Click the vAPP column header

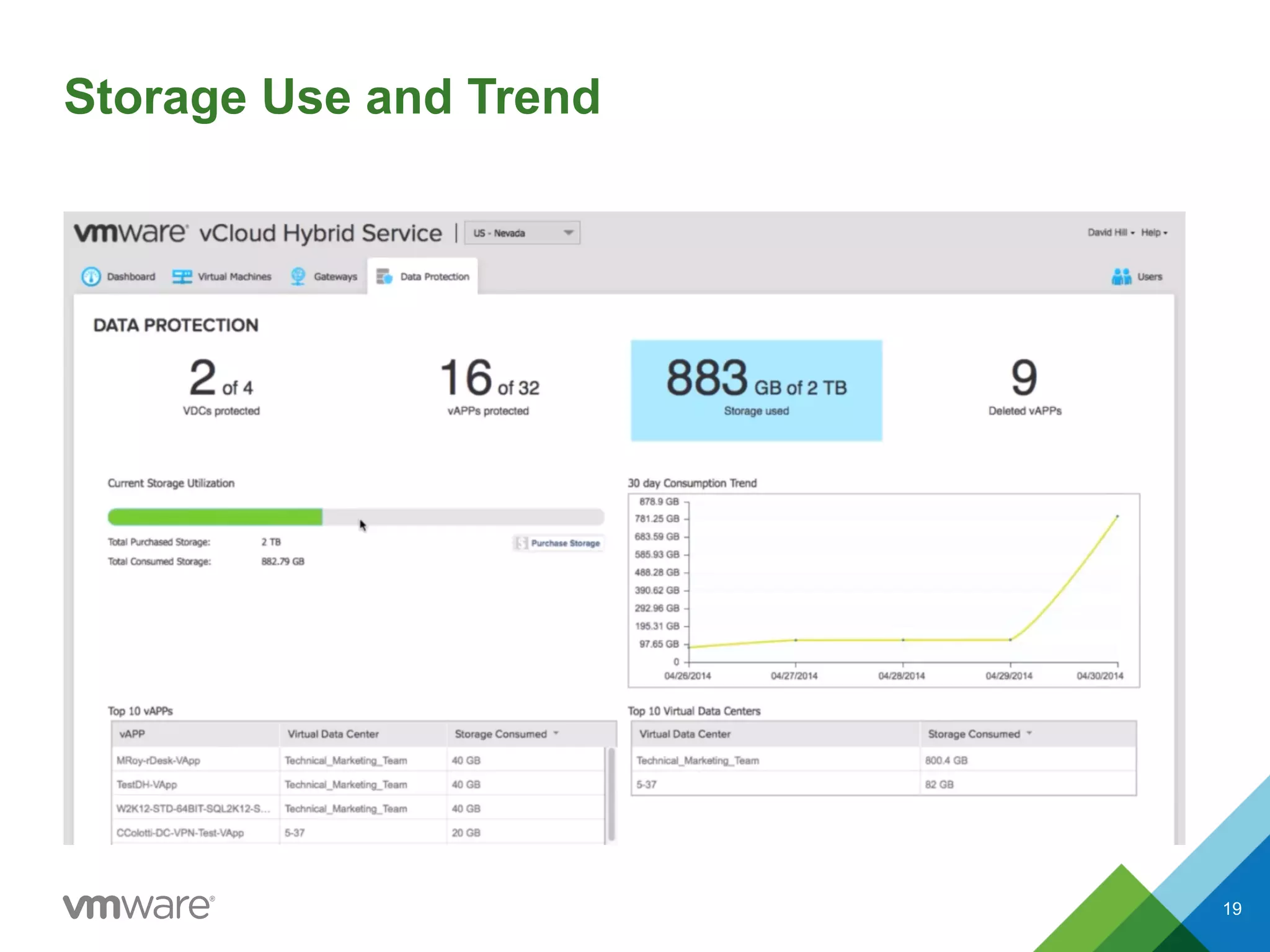click(195, 734)
